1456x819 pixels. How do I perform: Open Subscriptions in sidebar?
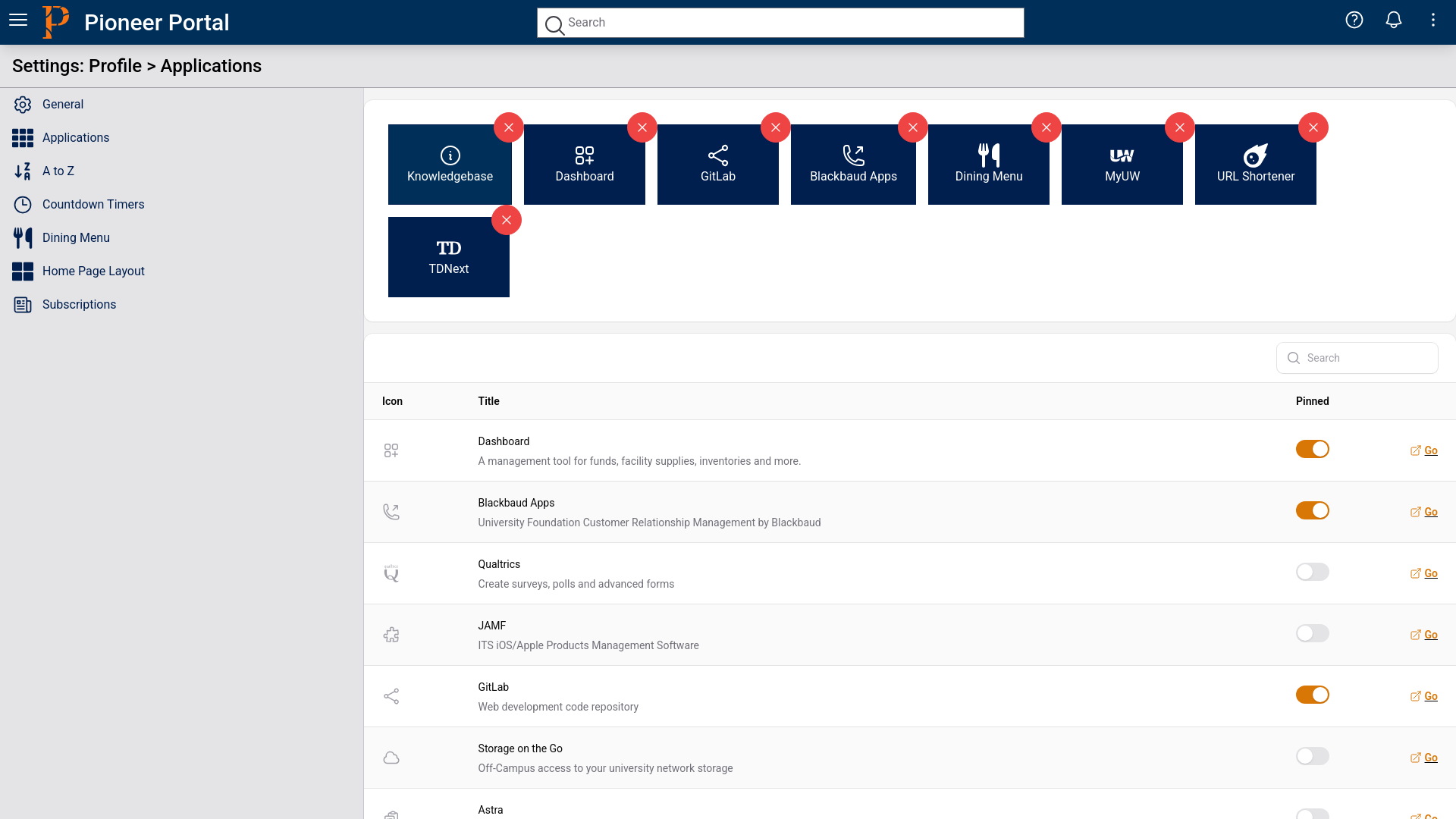tap(64, 305)
